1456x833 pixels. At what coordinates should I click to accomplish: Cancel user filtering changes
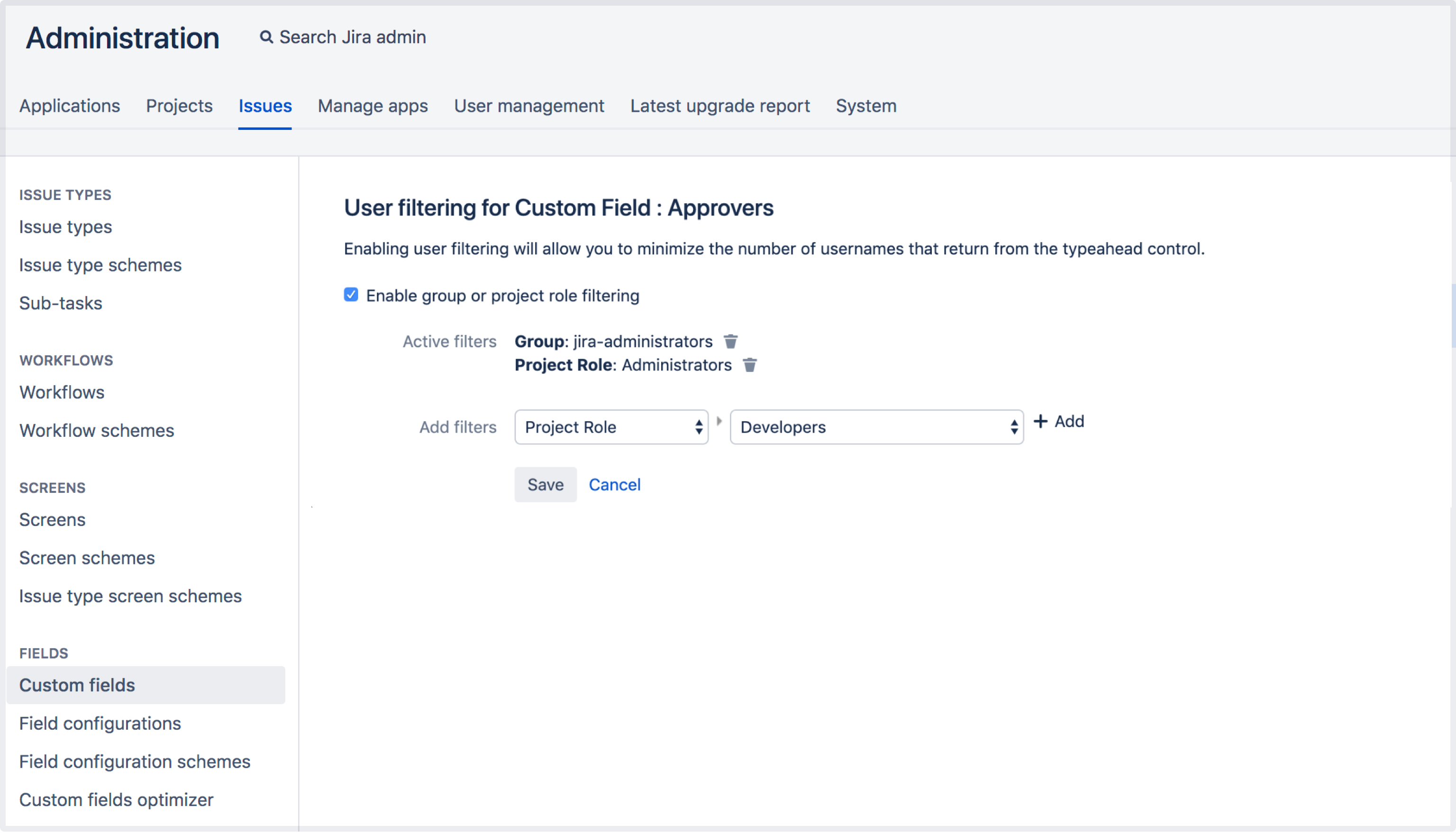click(x=614, y=485)
